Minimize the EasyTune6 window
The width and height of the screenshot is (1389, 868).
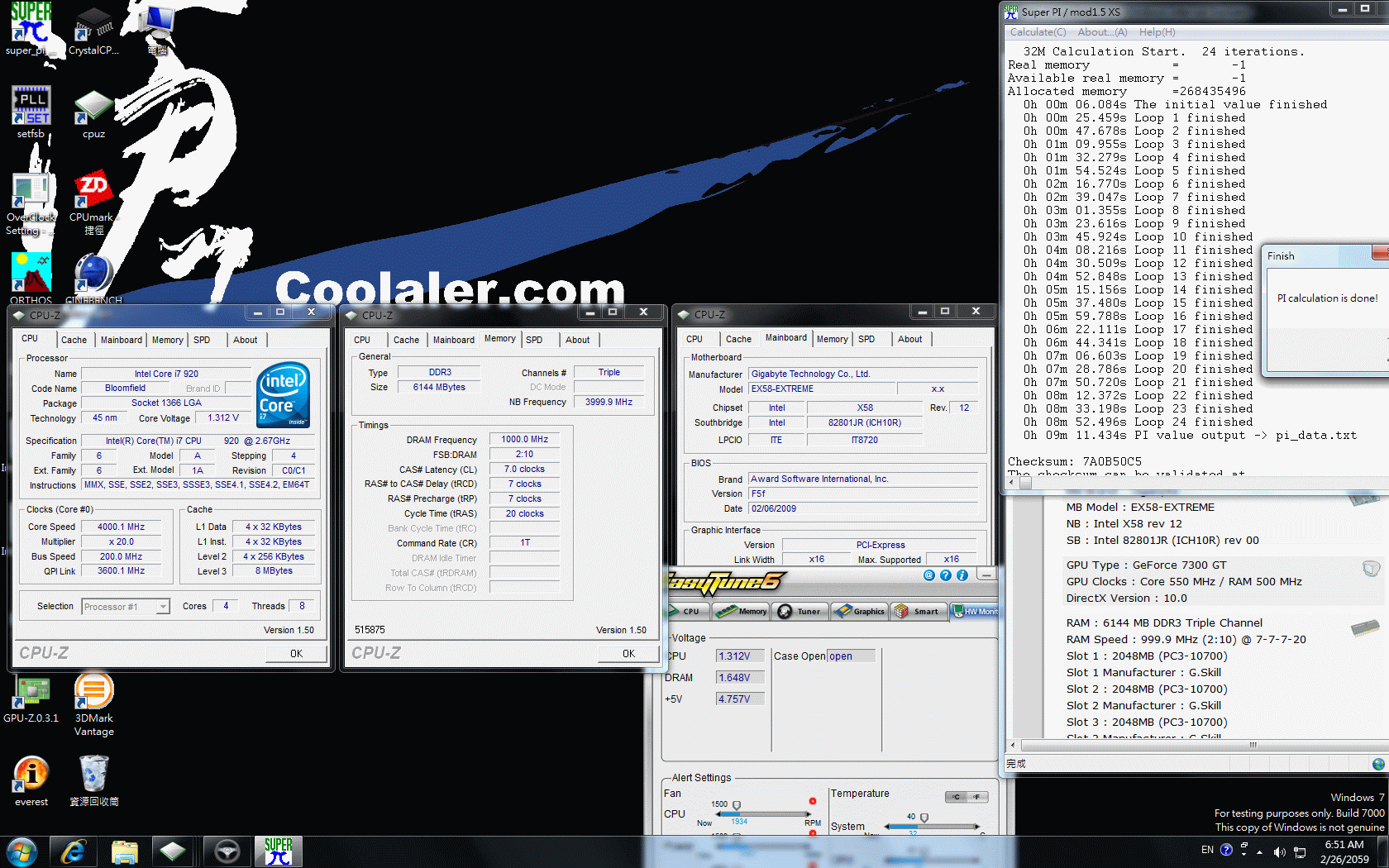click(x=986, y=575)
